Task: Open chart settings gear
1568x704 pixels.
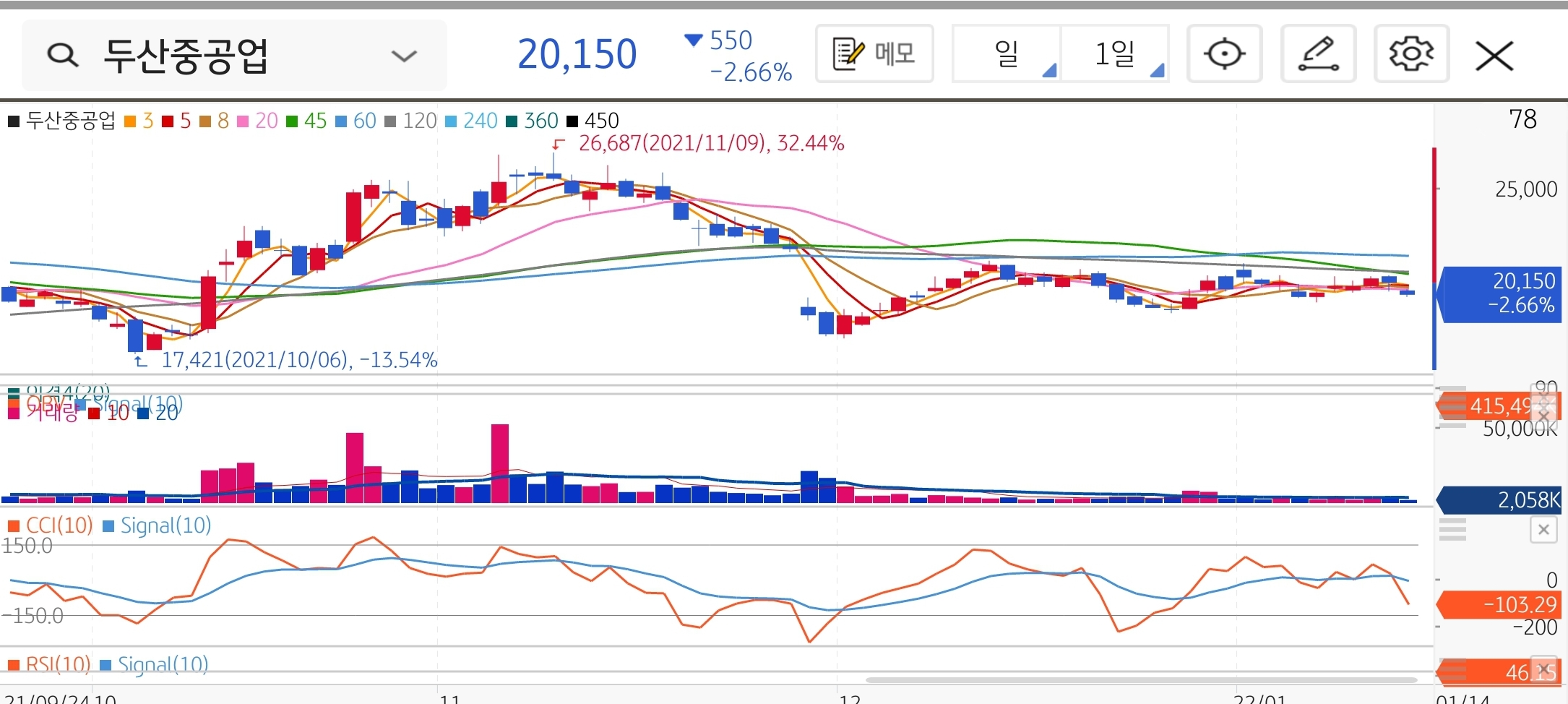Action: (1411, 53)
